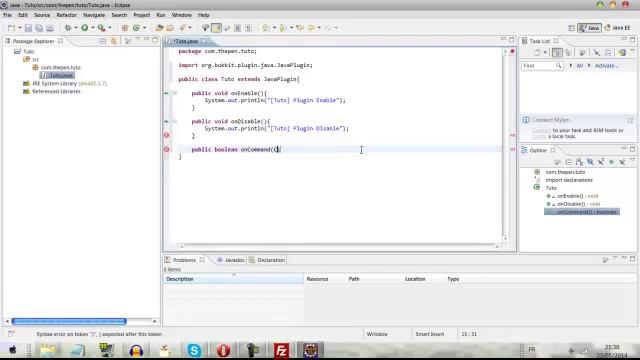640x360 pixels.
Task: Click the New Java Package icon
Action: coord(125,28)
